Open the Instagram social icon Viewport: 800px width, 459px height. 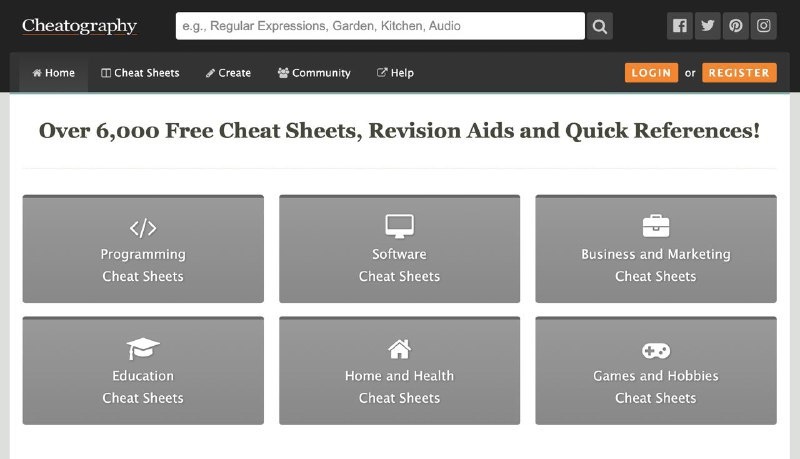click(764, 26)
